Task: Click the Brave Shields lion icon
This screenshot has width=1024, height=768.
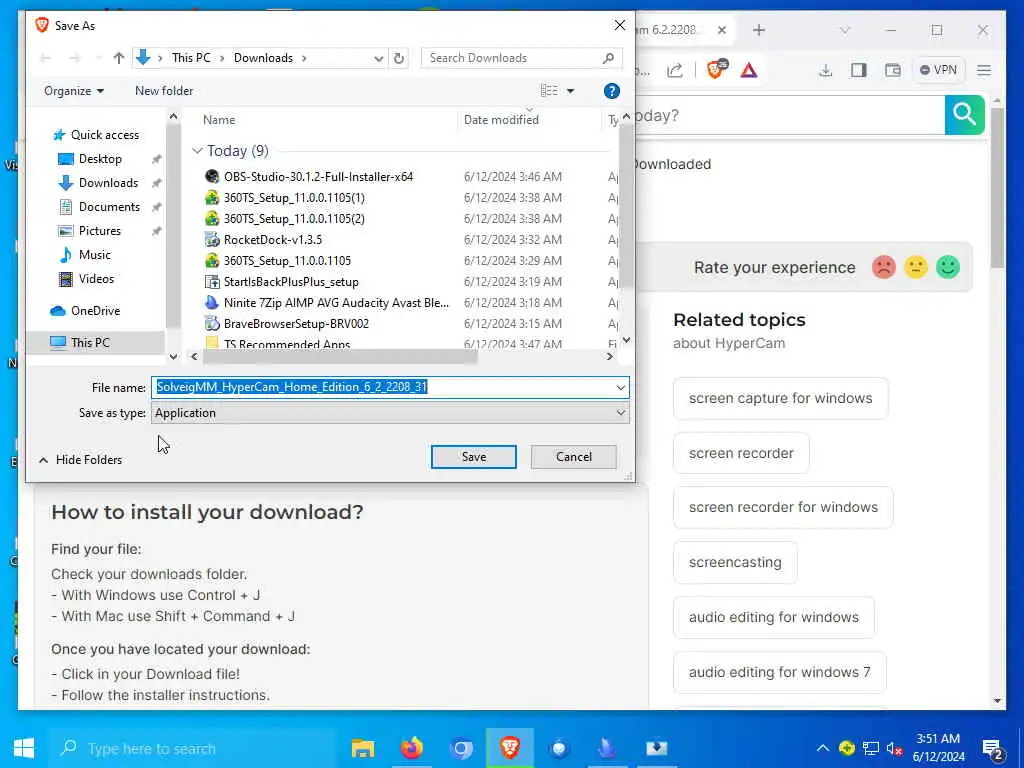Action: click(x=717, y=69)
